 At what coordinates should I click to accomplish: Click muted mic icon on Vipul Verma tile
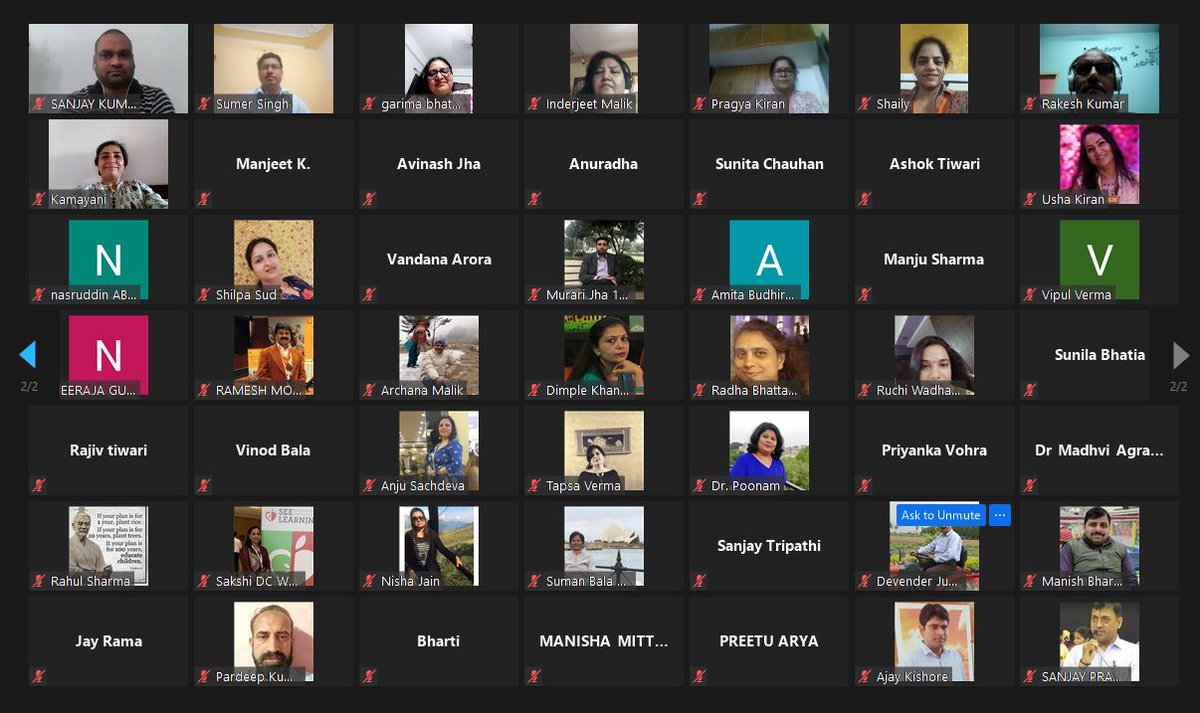(x=1029, y=295)
